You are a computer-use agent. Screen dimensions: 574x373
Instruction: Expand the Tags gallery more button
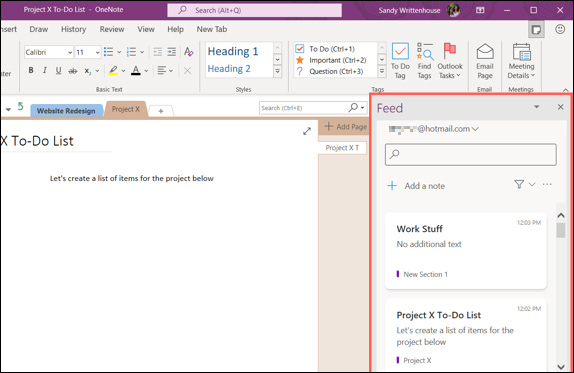(x=382, y=71)
